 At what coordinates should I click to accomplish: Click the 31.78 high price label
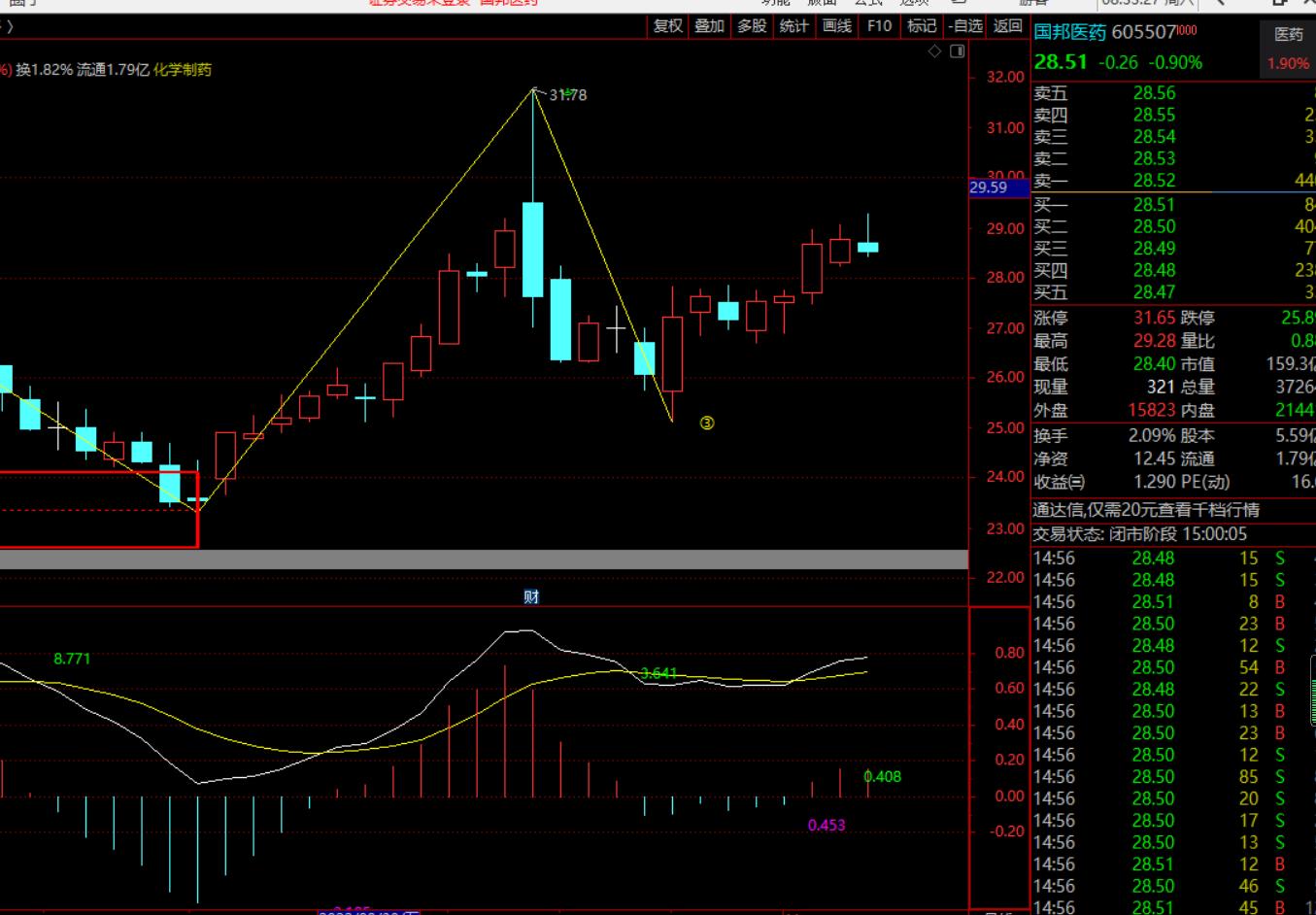(567, 95)
